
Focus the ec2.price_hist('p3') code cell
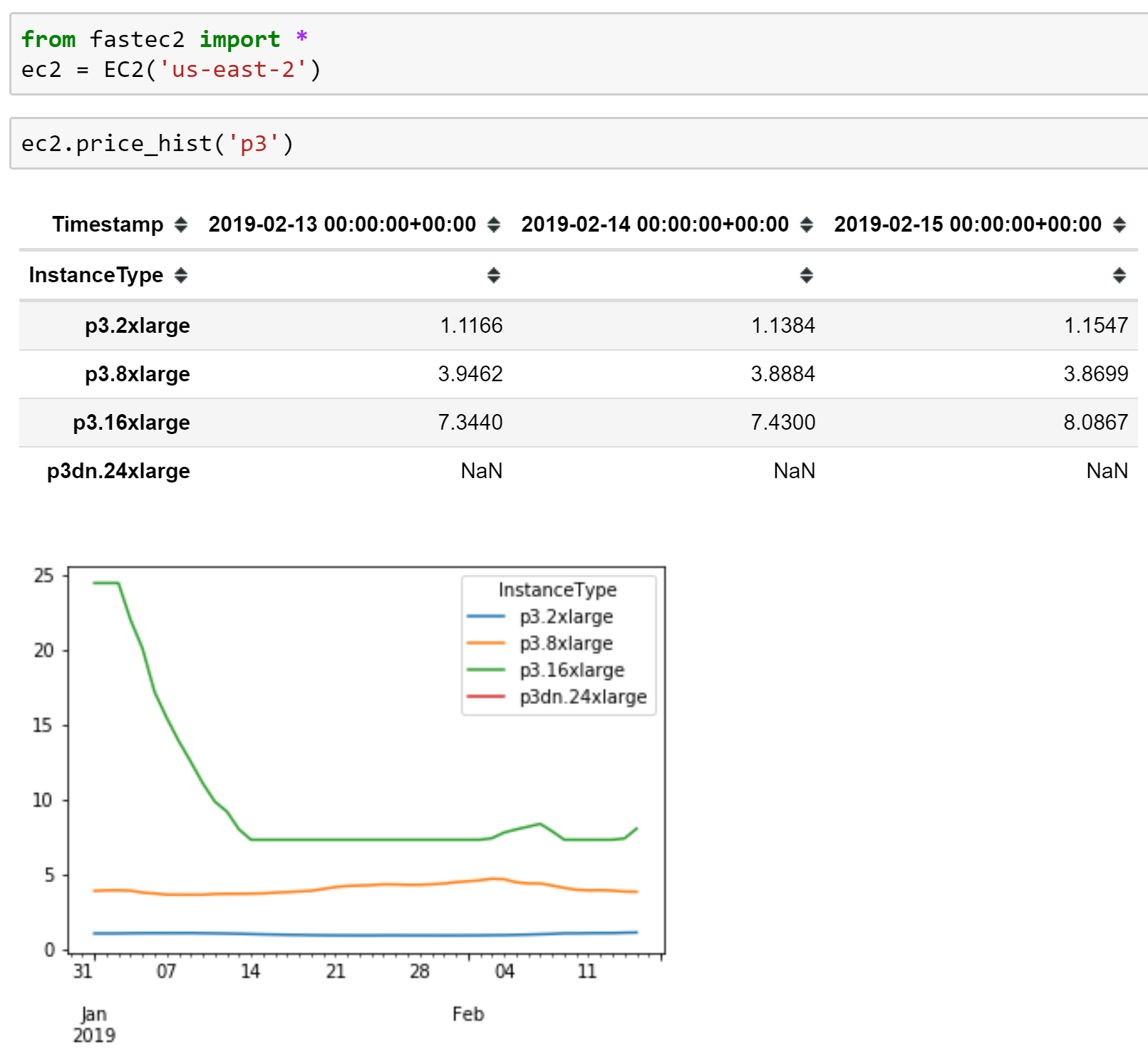click(570, 144)
